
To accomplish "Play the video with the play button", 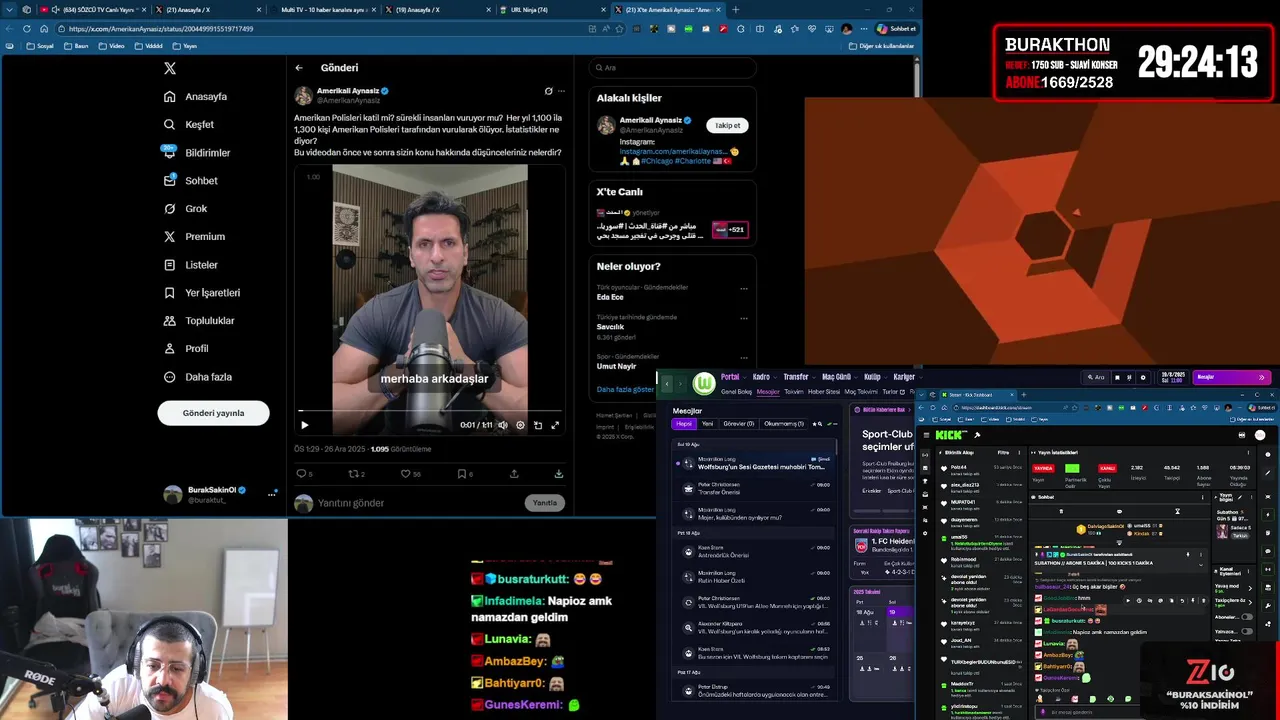I will [305, 425].
